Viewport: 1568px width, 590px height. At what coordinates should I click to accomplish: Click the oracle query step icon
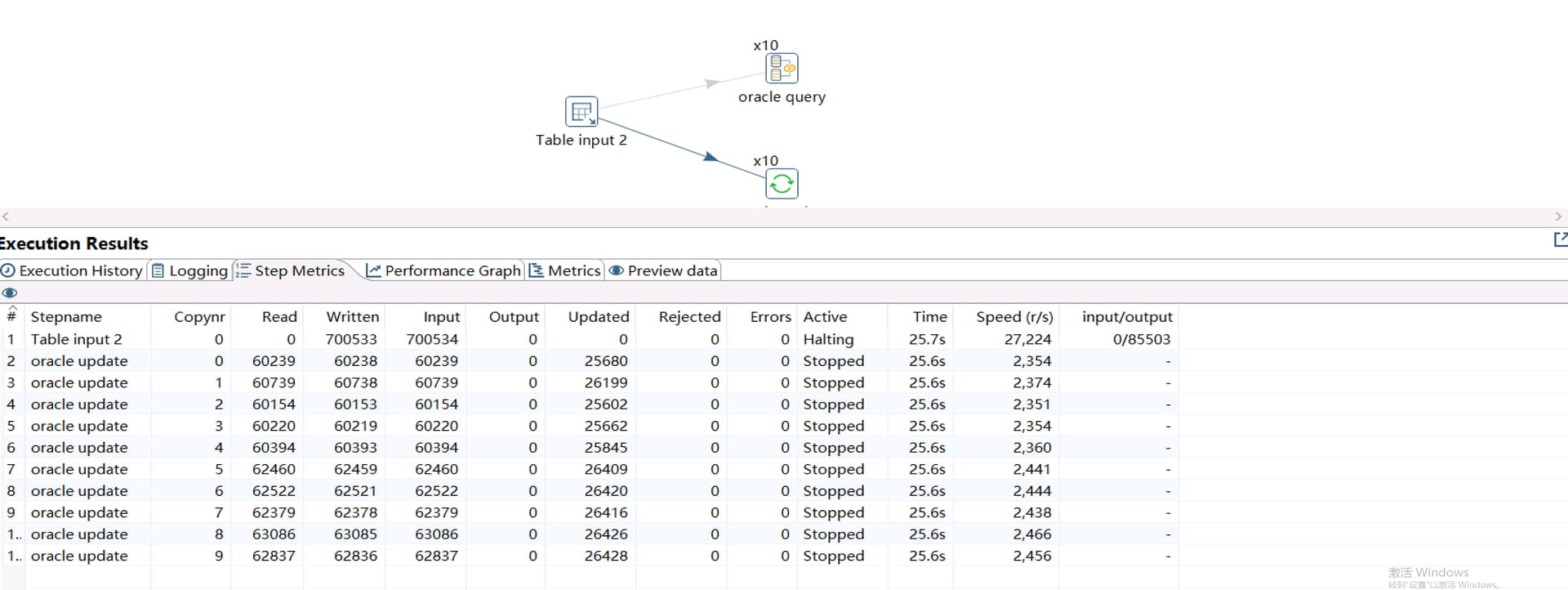pos(782,69)
